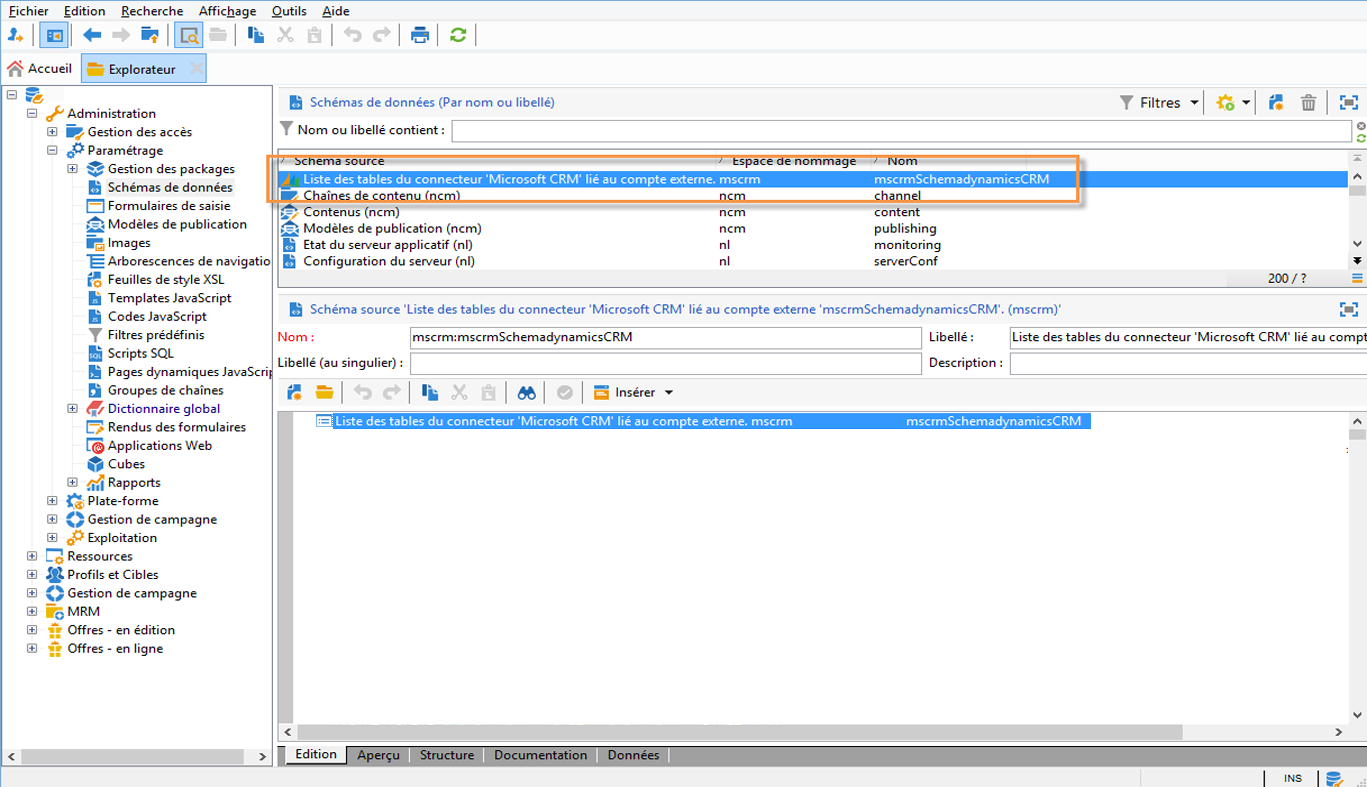The image size is (1367, 787).
Task: Maximize the schema detail panel
Action: pyautogui.click(x=1348, y=310)
